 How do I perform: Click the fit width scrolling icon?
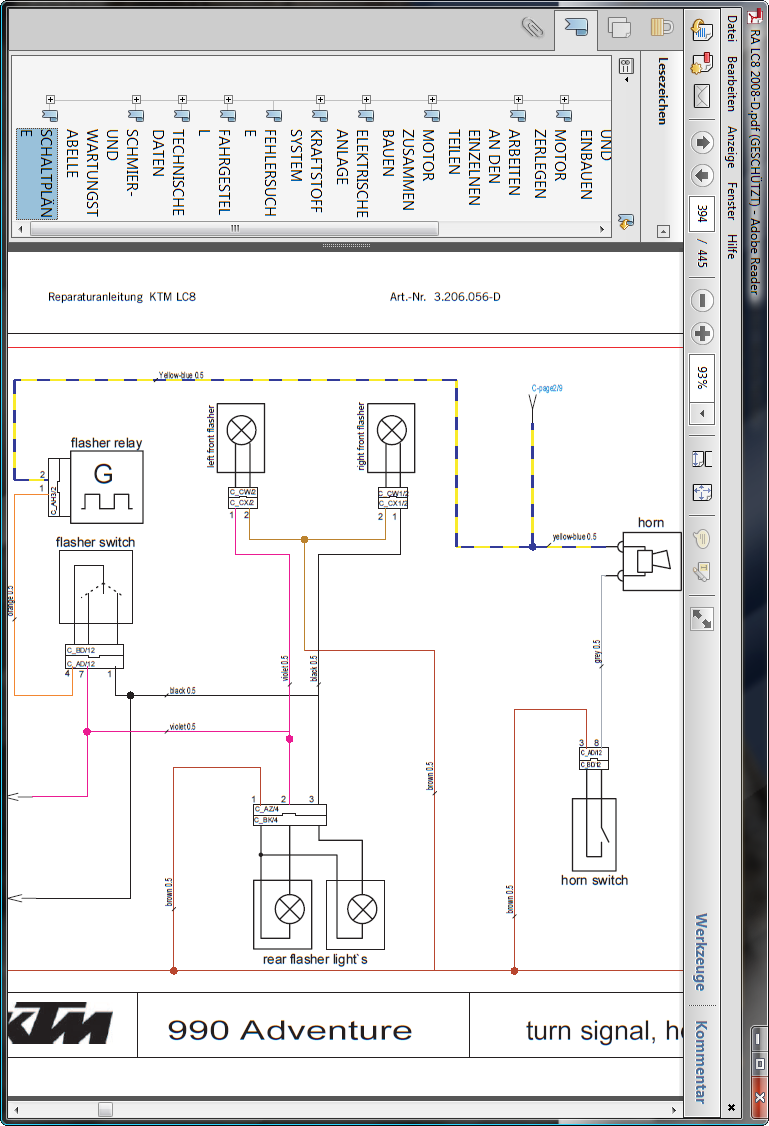pyautogui.click(x=702, y=458)
